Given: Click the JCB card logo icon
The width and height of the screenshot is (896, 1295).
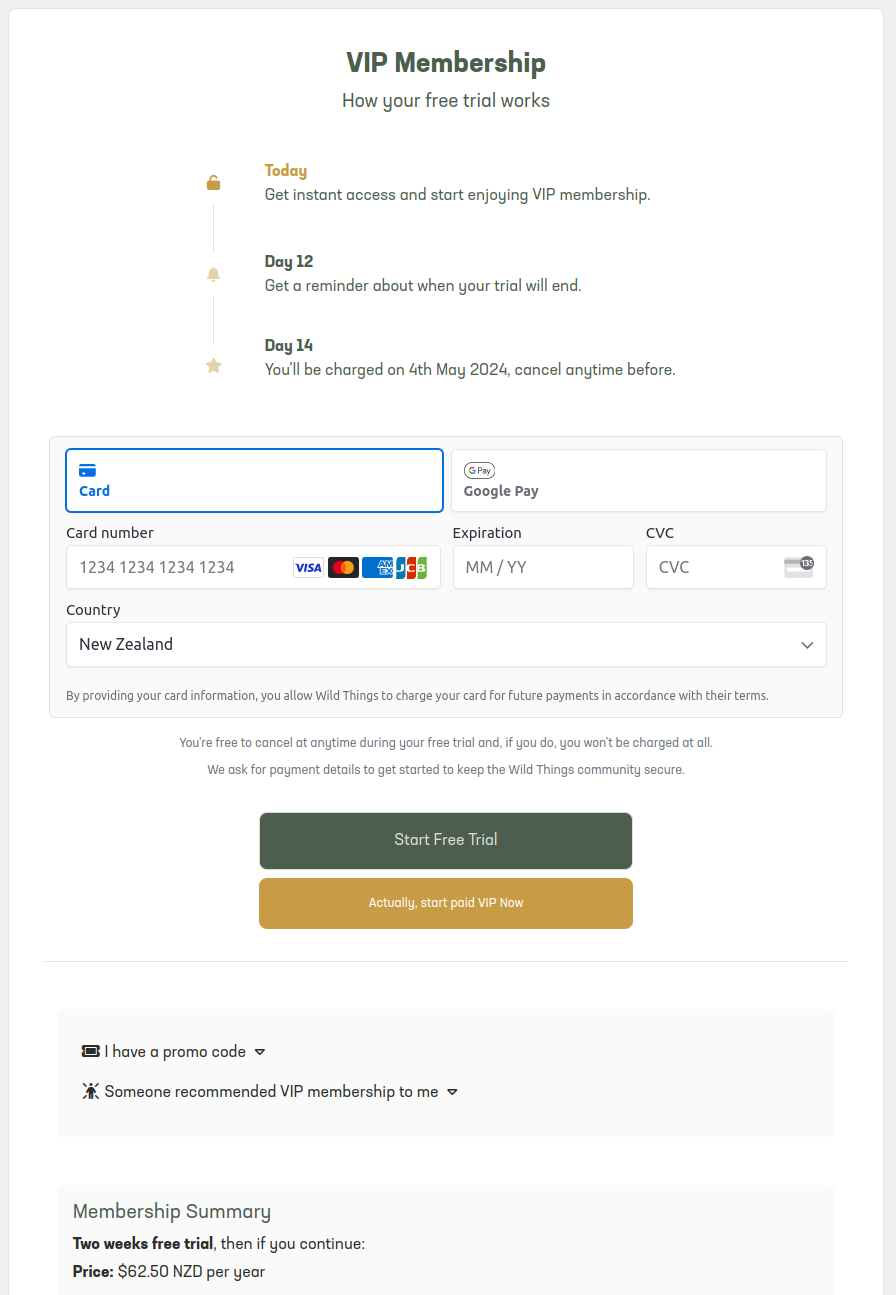Looking at the screenshot, I should pos(411,567).
